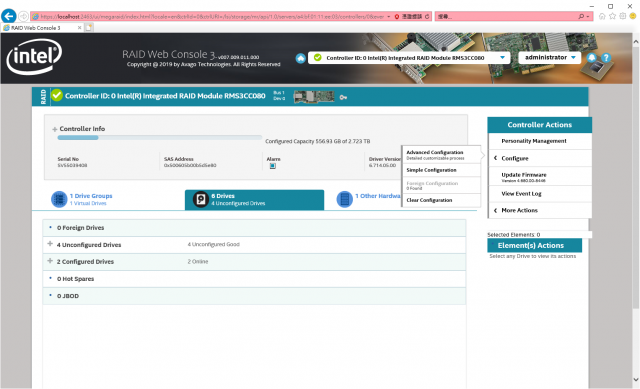Toggle the Alarm checkbox
The height and width of the screenshot is (389, 640).
pos(273,166)
